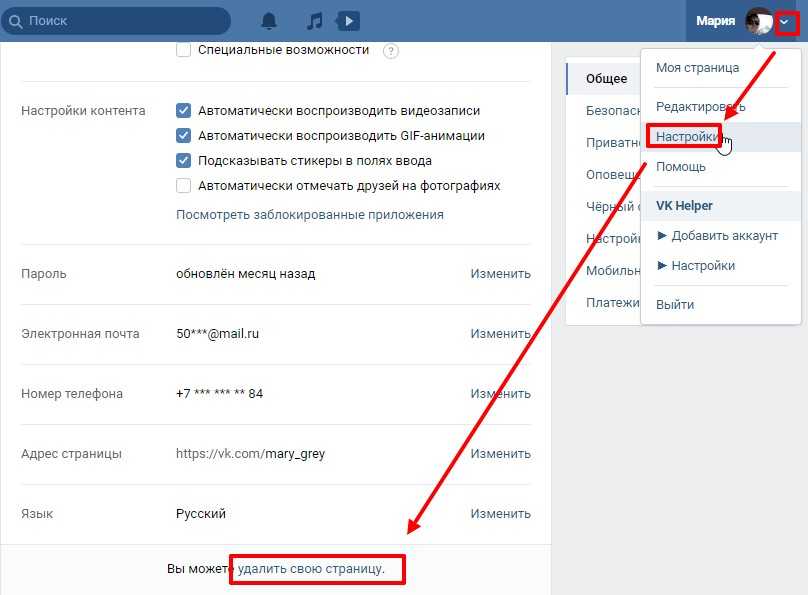Click Изменить next to Номер телефона
The width and height of the screenshot is (808, 595).
500,394
